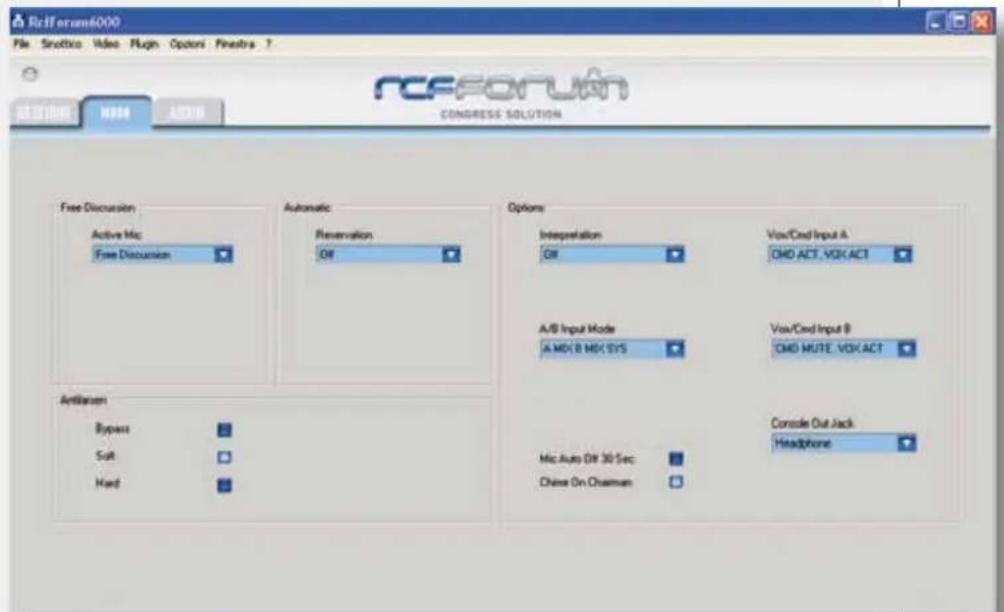Open the A/B Input Mode dropdown arrow

tap(675, 349)
